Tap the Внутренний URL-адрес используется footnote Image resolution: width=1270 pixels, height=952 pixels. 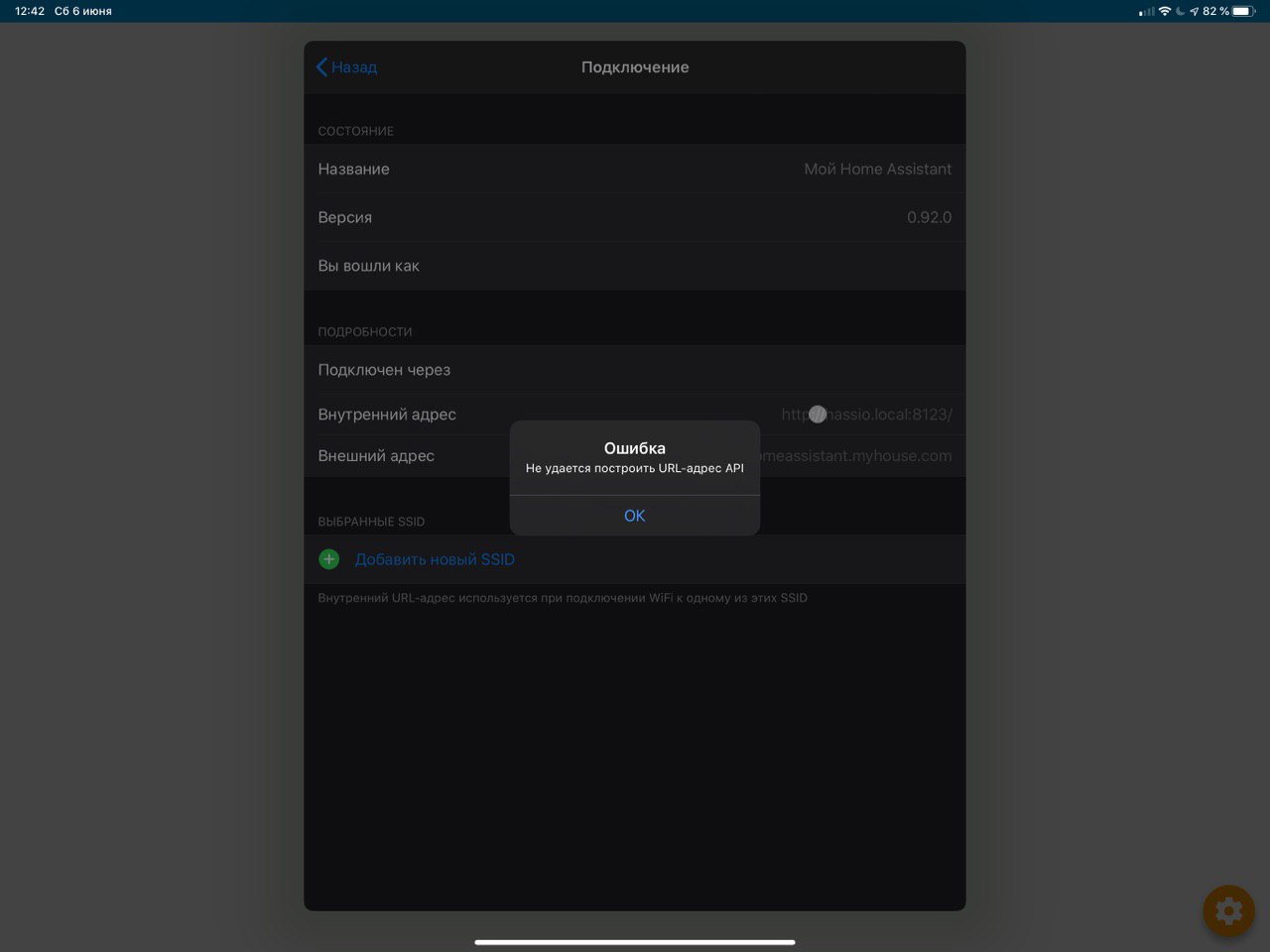[563, 598]
